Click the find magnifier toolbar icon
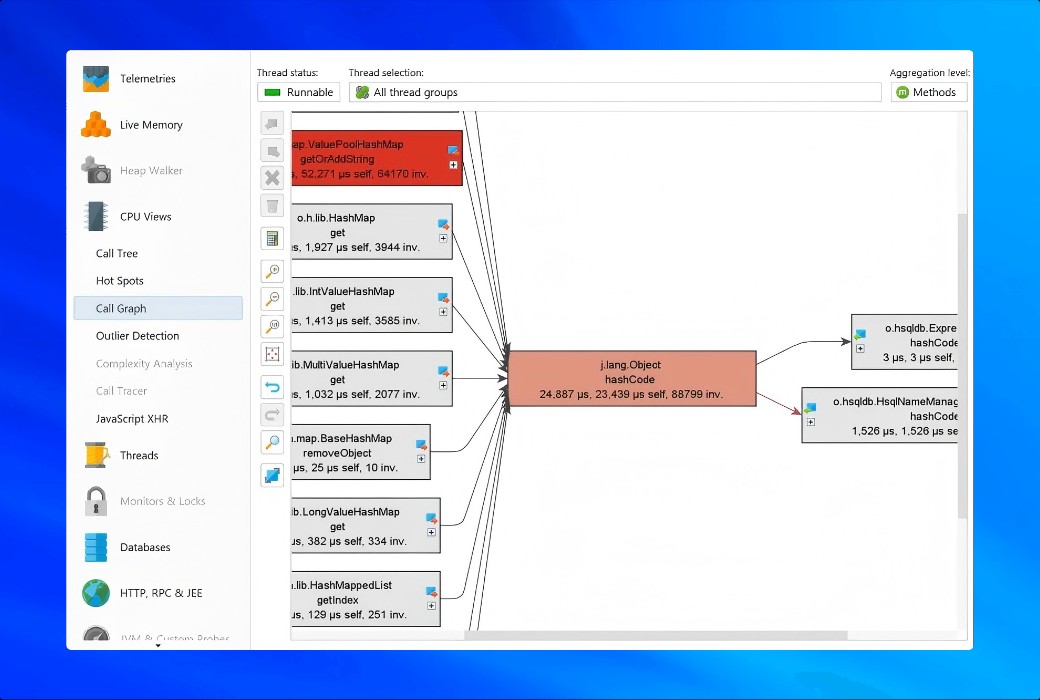 click(272, 443)
